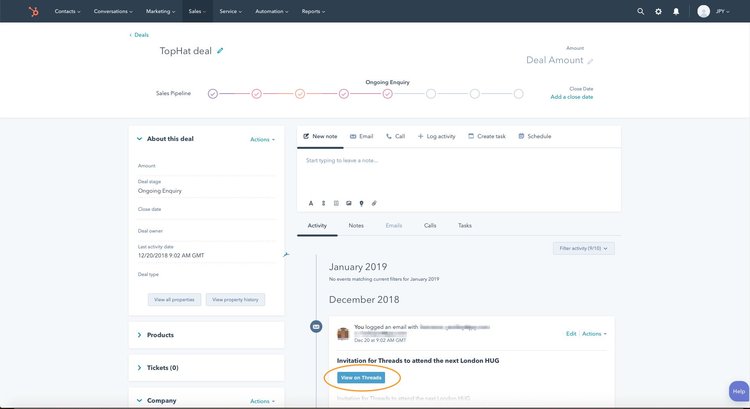Screen dimensions: 750x409
Task: Click the attachment paperclip icon in note editor
Action: coord(374,203)
